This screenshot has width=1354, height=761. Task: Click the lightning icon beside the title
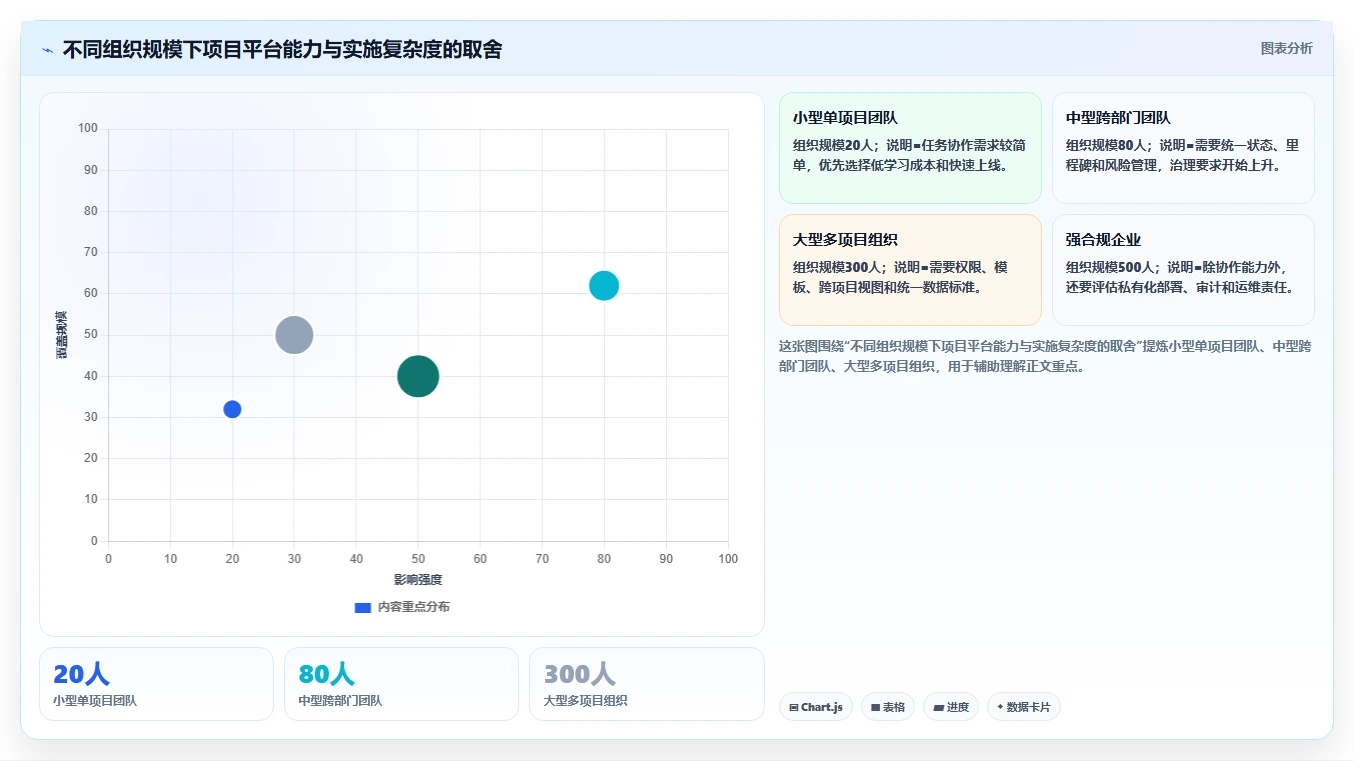pyautogui.click(x=47, y=50)
